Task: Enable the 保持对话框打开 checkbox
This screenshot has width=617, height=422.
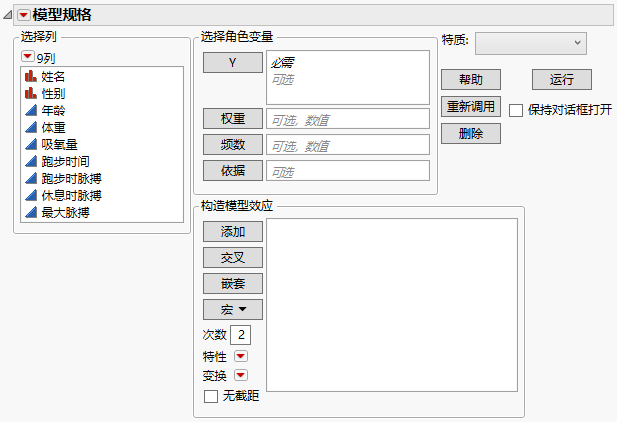Action: pyautogui.click(x=516, y=110)
